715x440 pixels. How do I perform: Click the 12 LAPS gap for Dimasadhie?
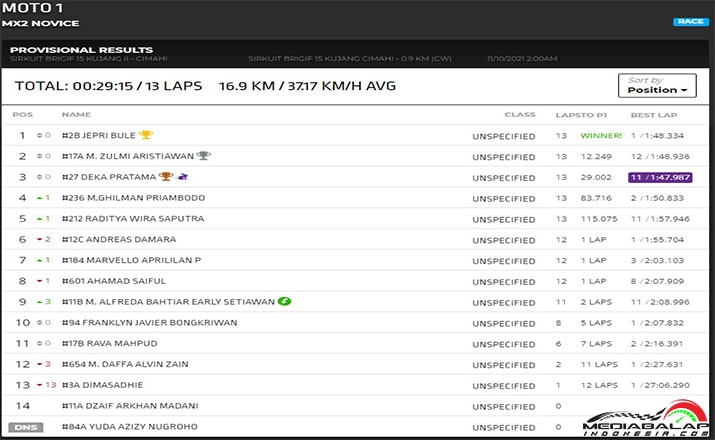point(599,385)
